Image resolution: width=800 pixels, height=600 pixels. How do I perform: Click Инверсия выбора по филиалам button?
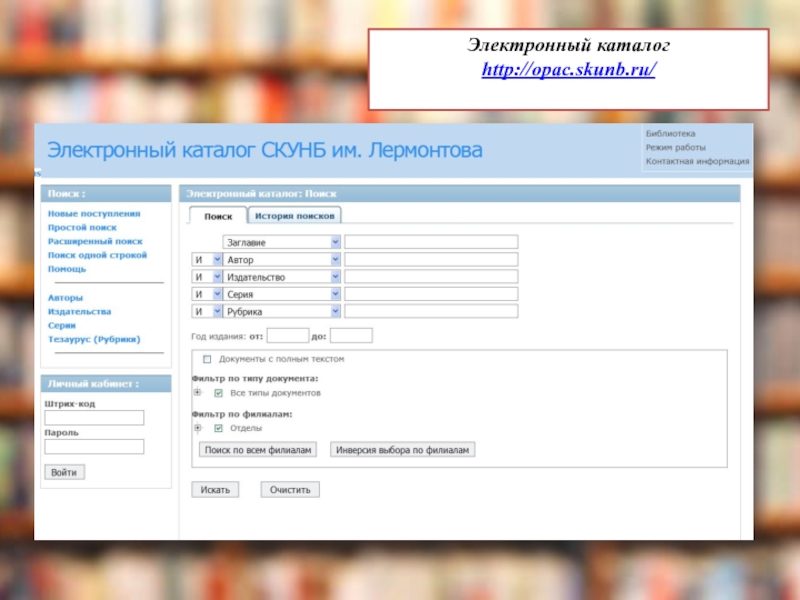coord(402,451)
